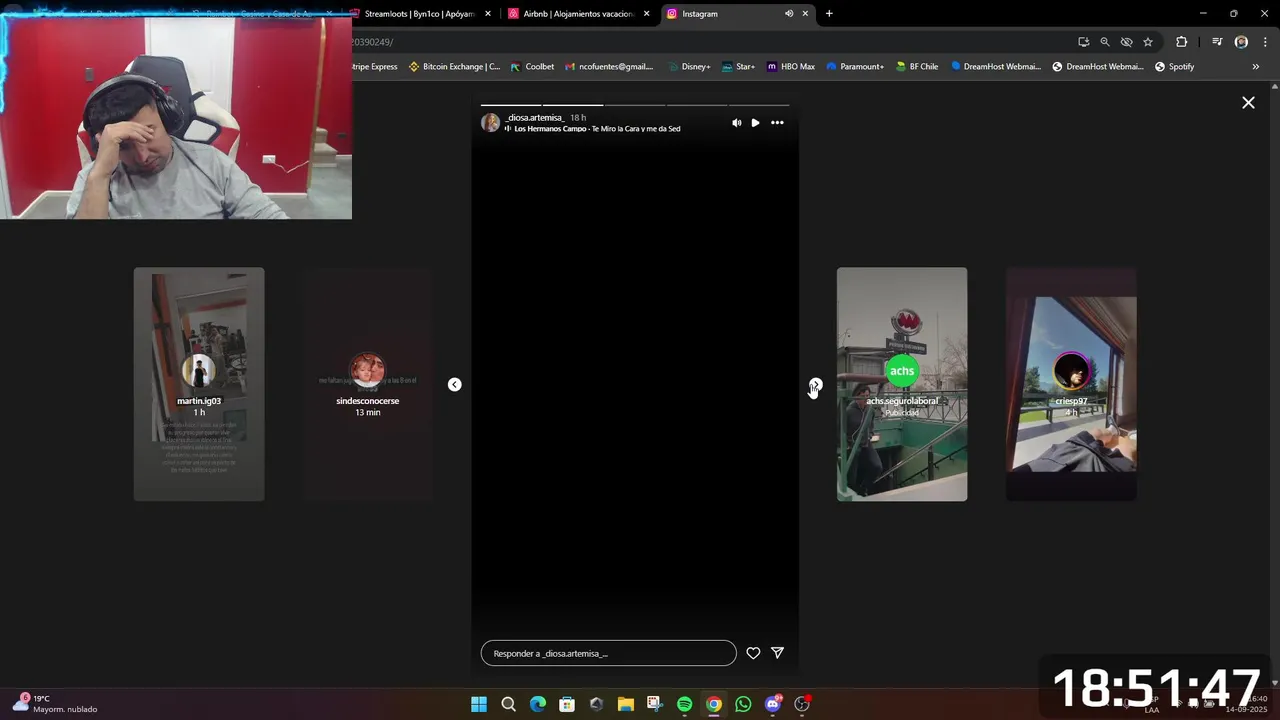This screenshot has width=1280, height=720.
Task: Bookmark this page with the star icon
Action: tap(1148, 42)
